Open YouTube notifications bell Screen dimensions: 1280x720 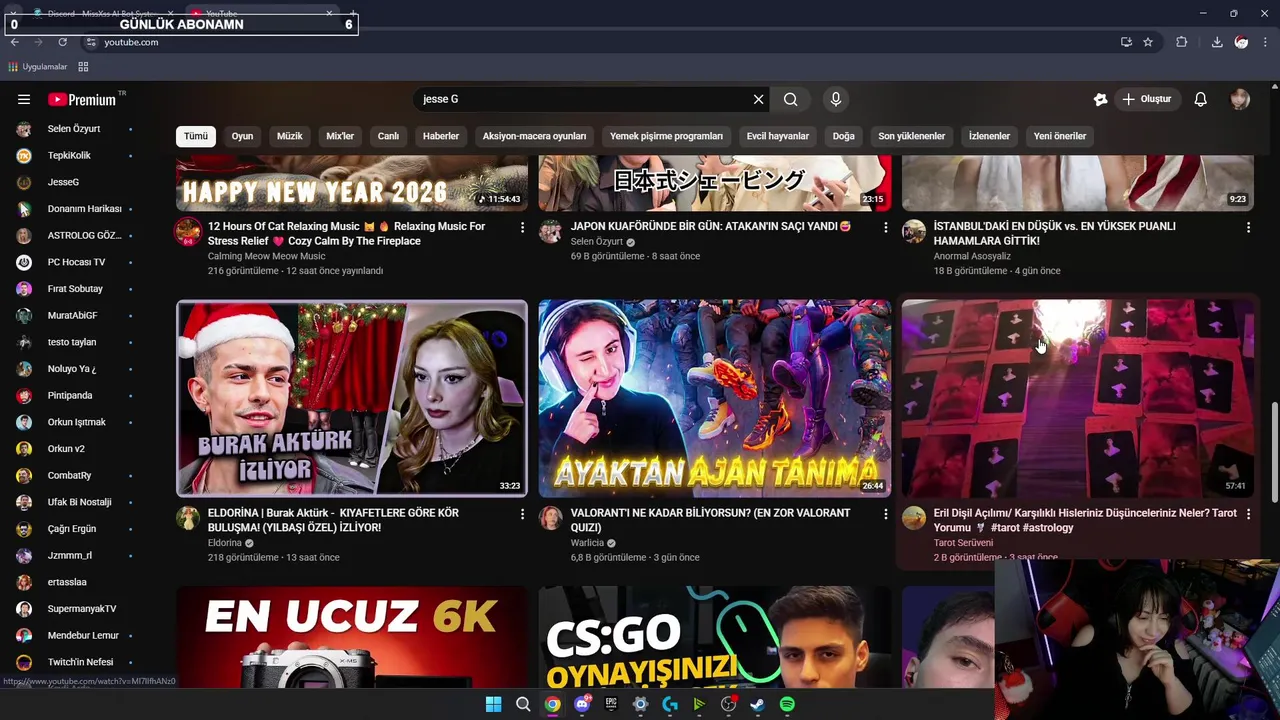1200,99
